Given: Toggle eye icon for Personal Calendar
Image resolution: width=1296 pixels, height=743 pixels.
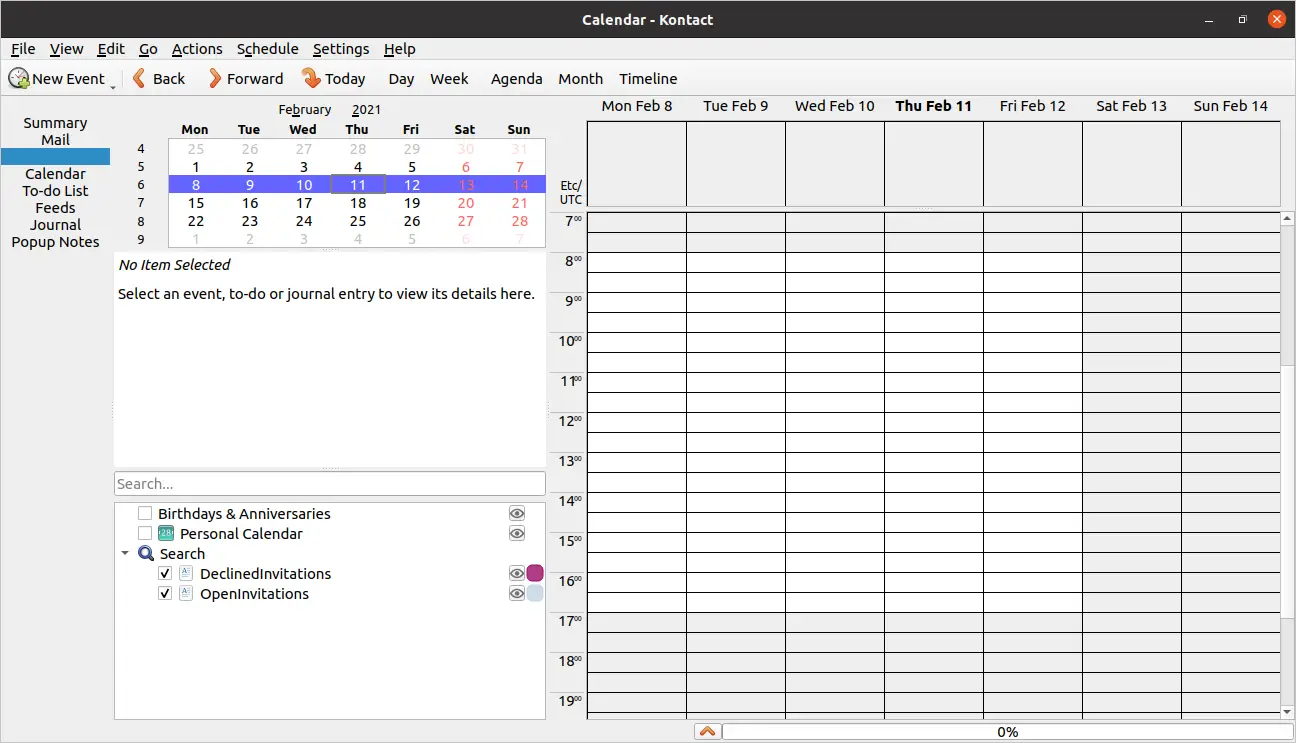Looking at the screenshot, I should point(517,533).
